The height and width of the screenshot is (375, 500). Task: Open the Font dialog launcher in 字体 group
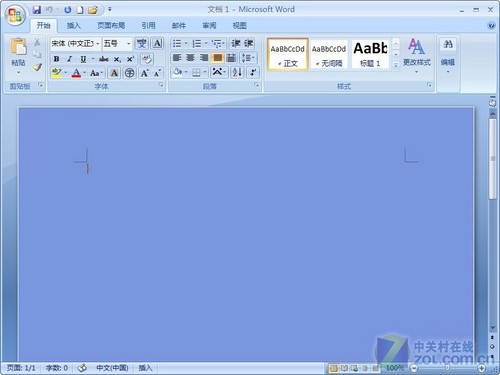161,85
